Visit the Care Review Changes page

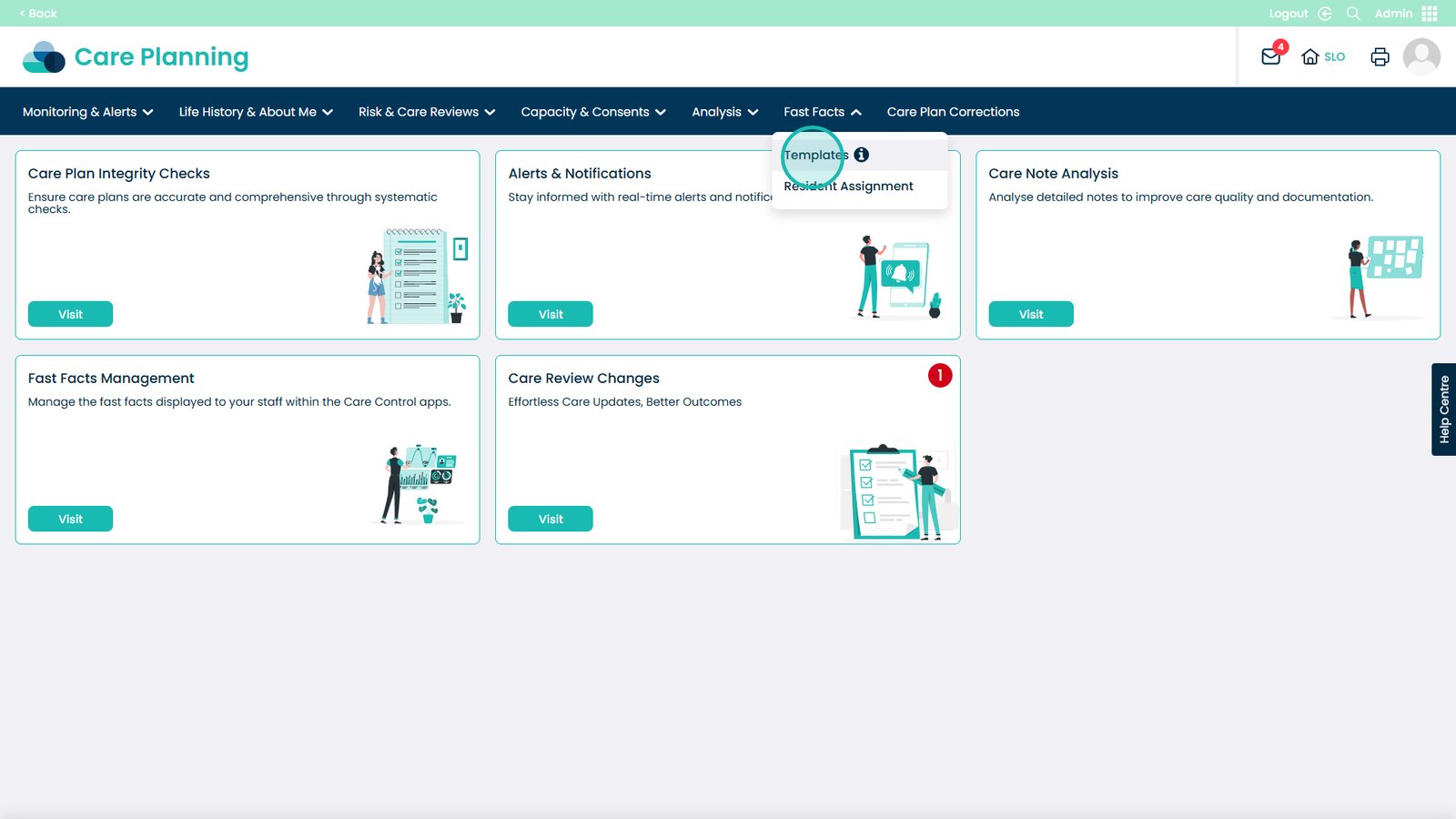[x=551, y=519]
